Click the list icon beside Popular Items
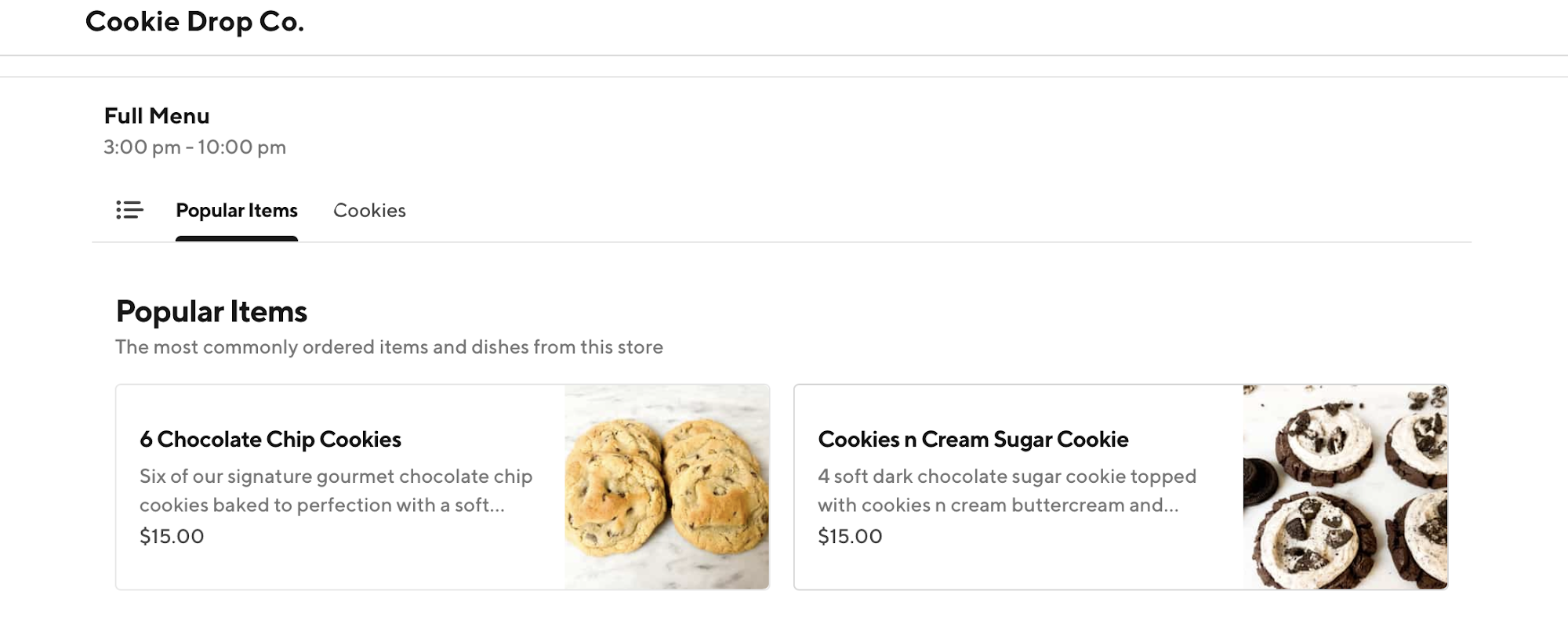Viewport: 1568px width, 638px height. pos(129,210)
